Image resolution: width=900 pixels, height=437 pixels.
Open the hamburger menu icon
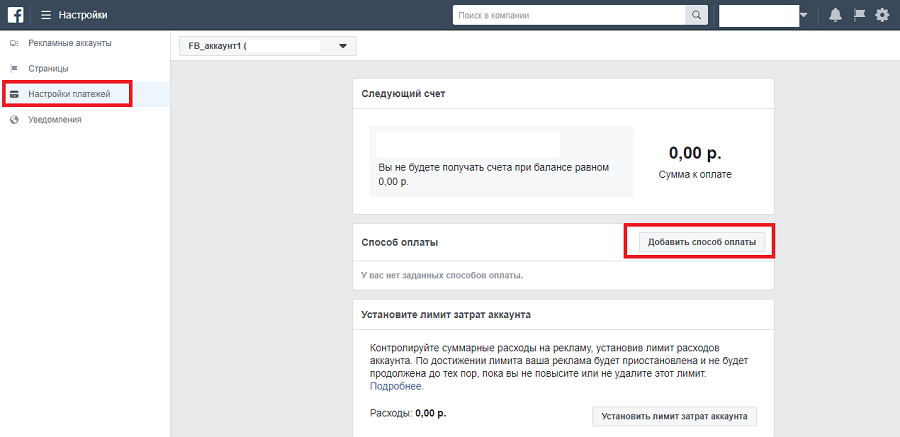tap(46, 16)
